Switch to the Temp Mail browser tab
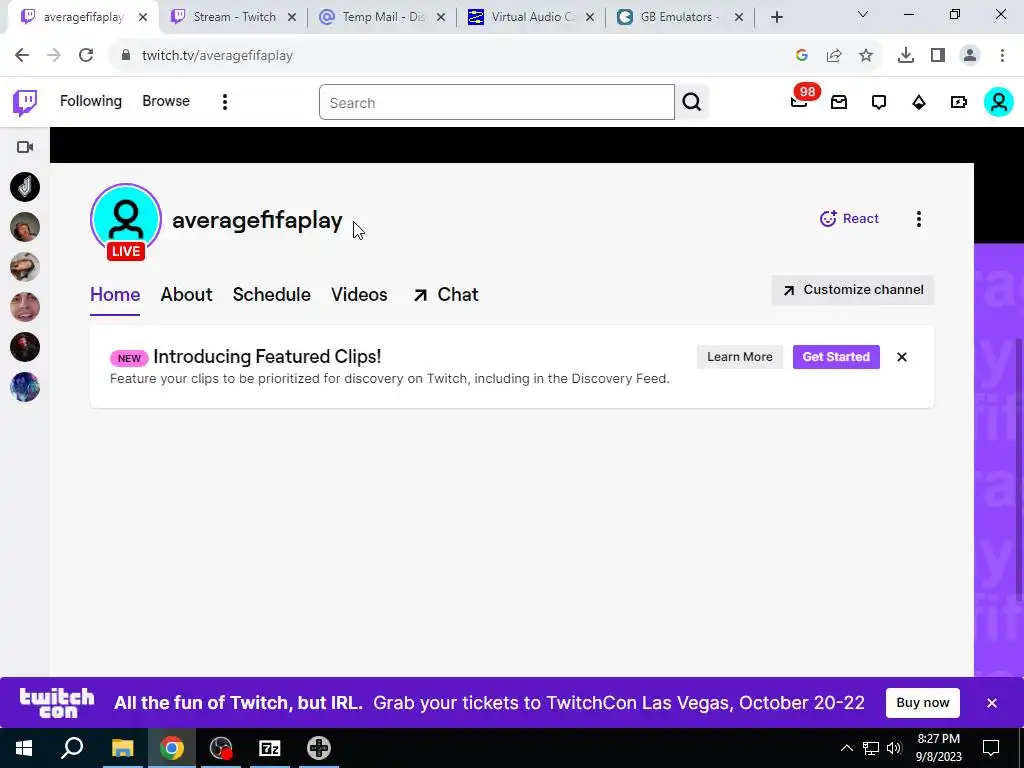The image size is (1024, 768). coord(381,17)
